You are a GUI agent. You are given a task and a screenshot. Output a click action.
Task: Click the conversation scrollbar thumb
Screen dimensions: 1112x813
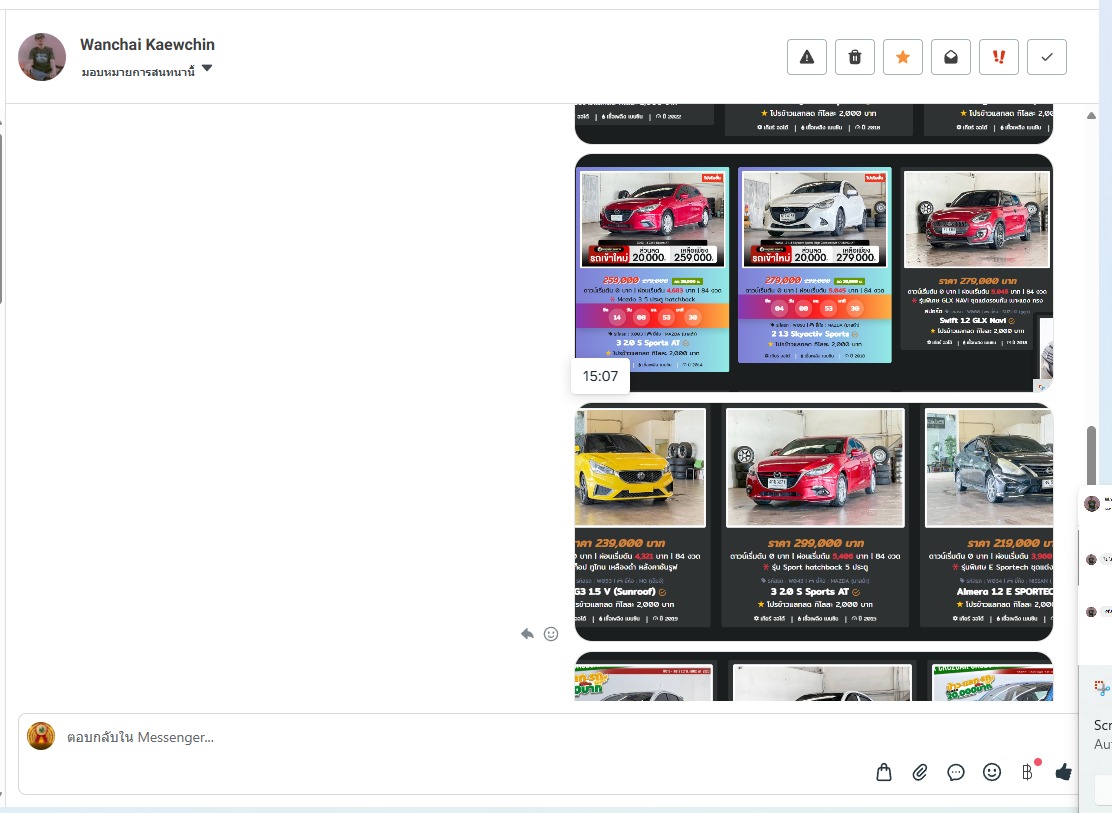coord(1091,455)
